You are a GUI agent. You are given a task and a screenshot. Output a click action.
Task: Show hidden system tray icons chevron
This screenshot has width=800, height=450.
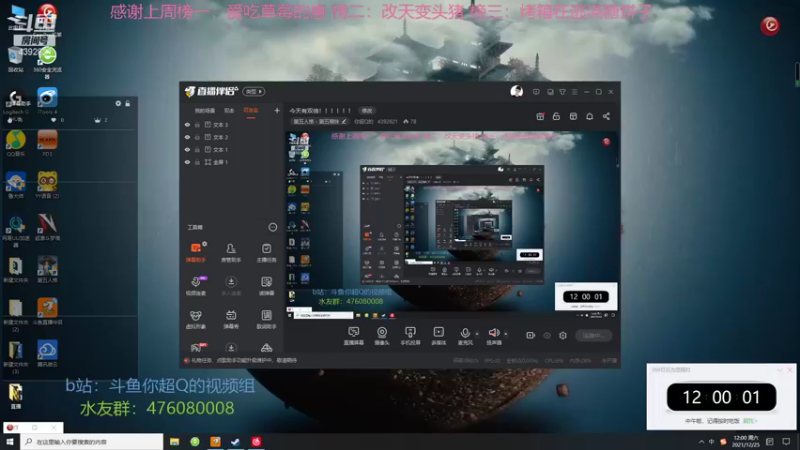702,441
